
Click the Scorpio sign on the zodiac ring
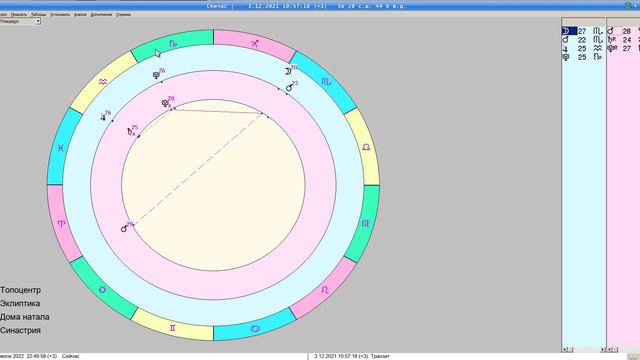[326, 82]
